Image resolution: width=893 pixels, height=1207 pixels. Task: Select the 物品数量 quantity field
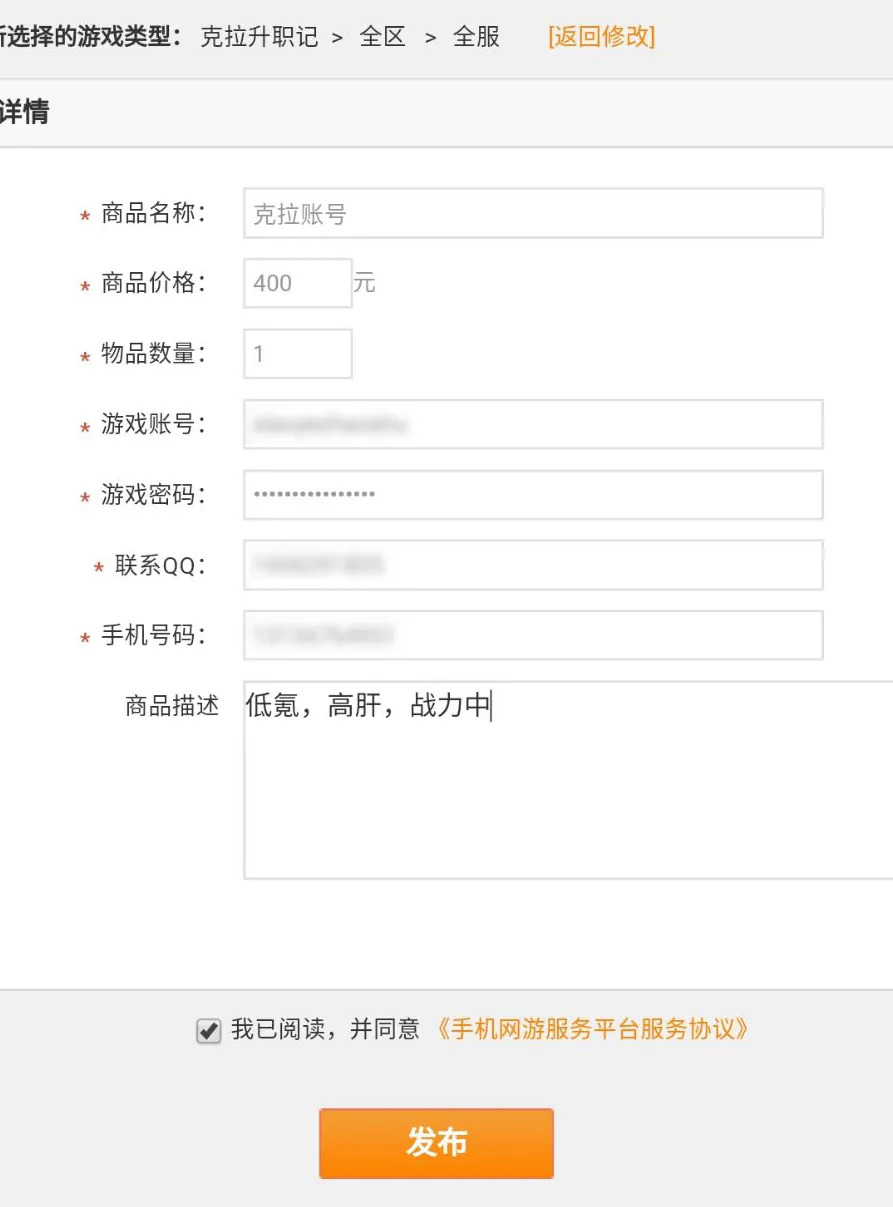coord(297,354)
